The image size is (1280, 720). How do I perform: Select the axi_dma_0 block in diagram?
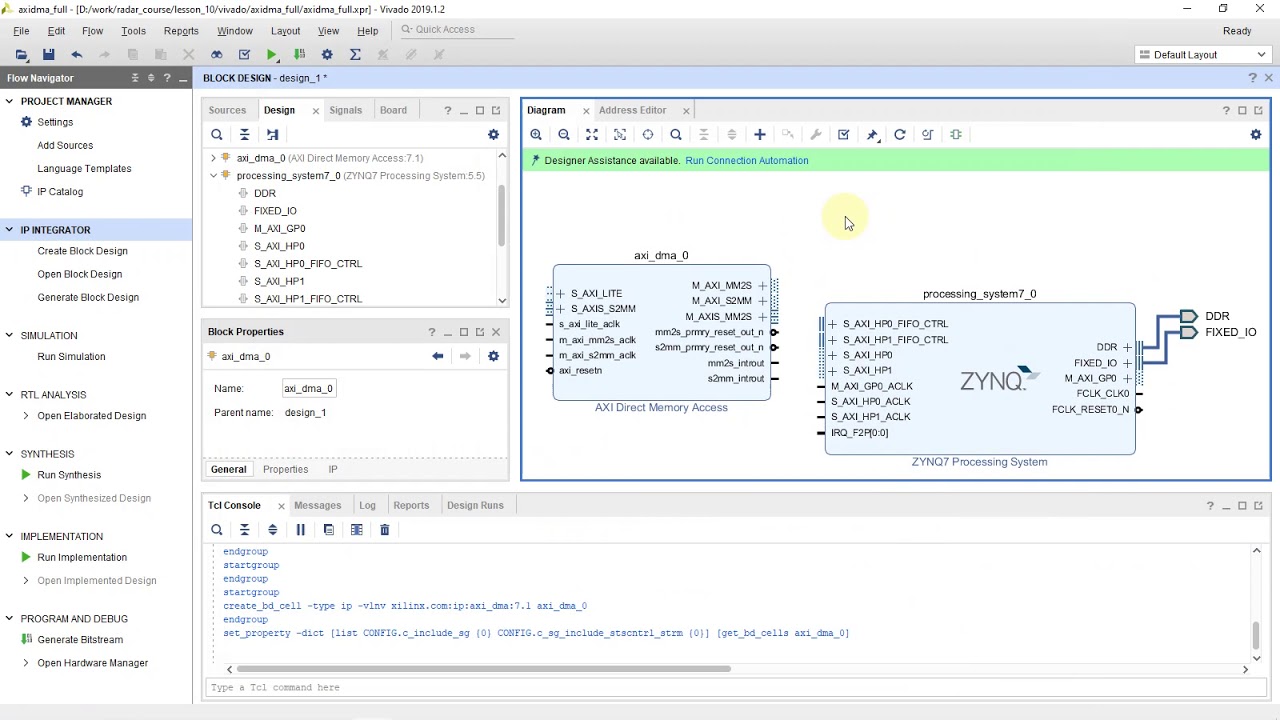[661, 333]
